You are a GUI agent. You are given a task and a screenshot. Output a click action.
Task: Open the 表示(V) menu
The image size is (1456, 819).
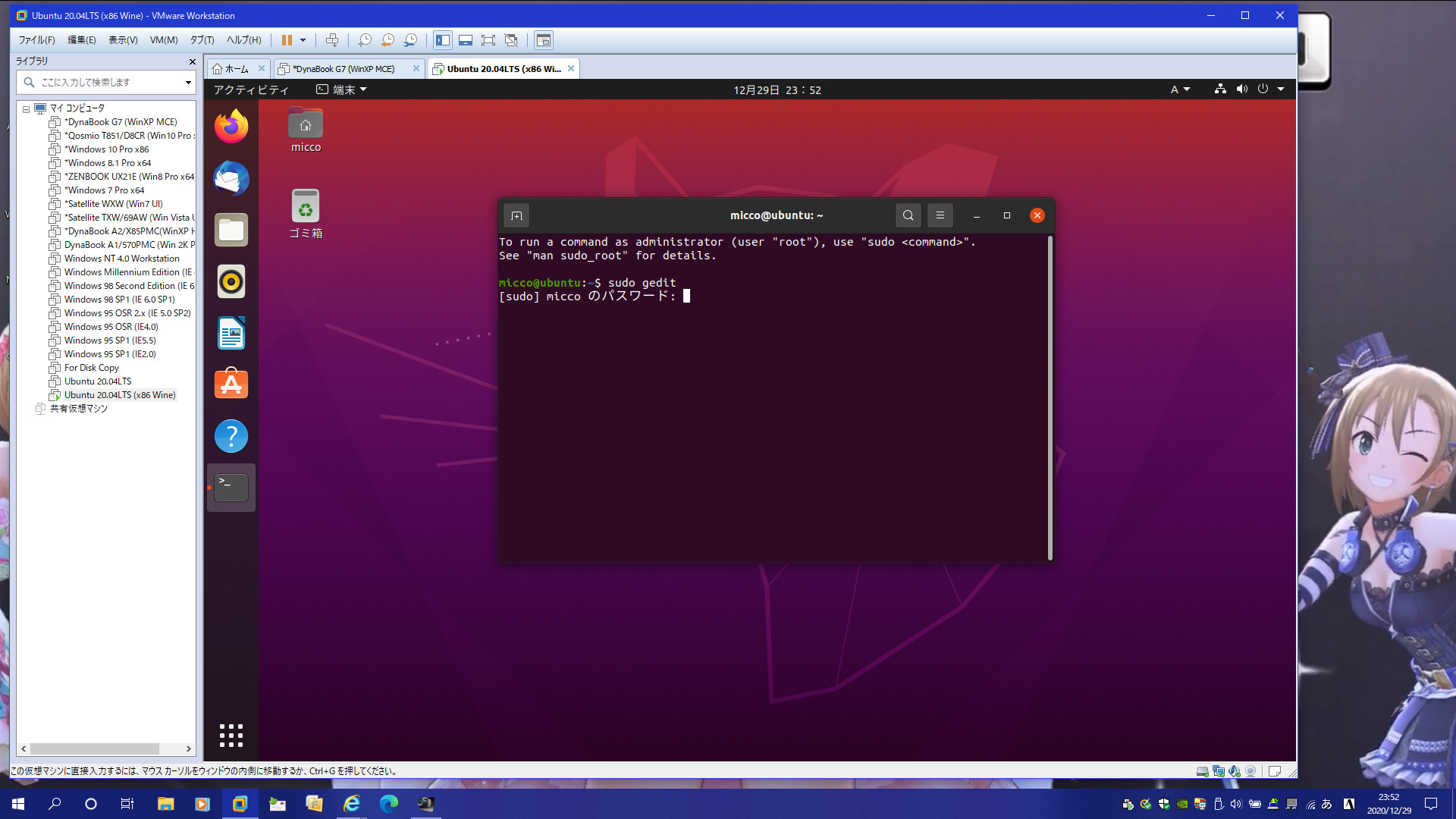pyautogui.click(x=123, y=40)
